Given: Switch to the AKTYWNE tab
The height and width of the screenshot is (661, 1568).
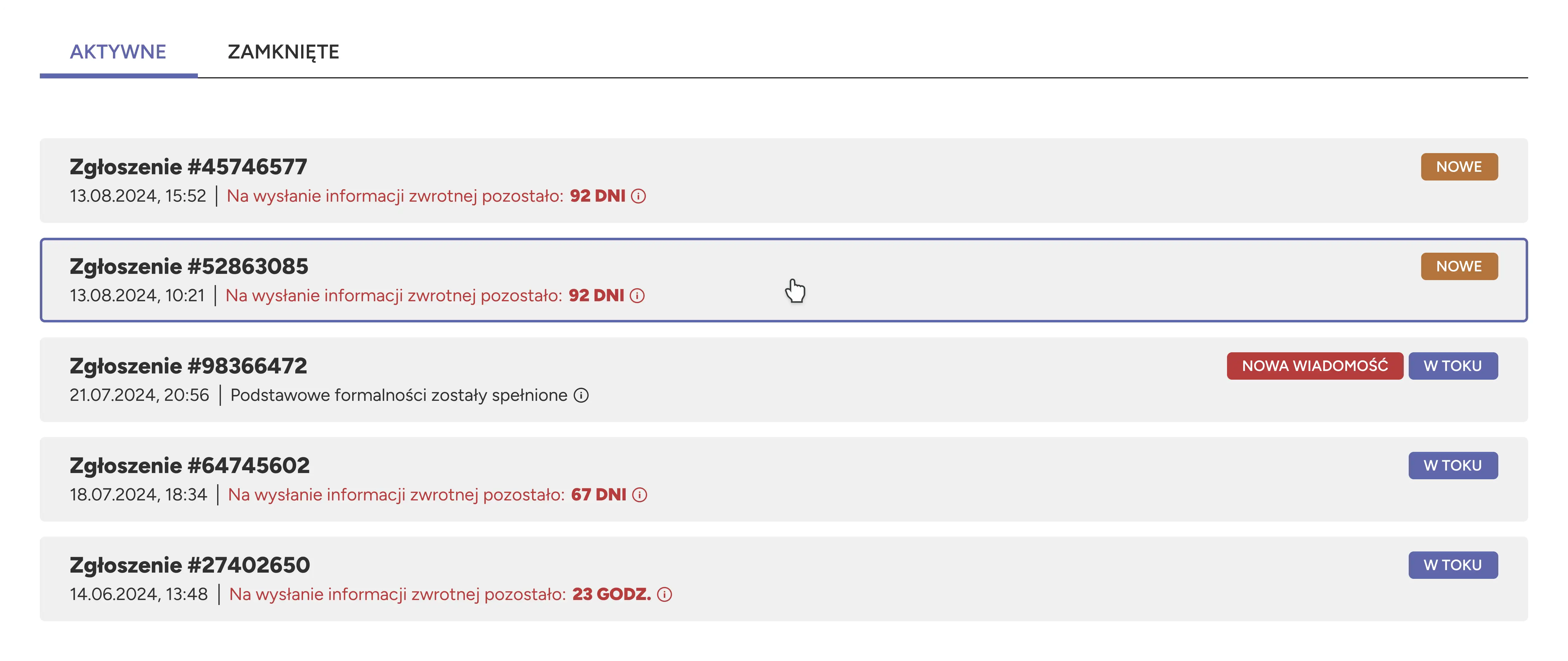Looking at the screenshot, I should (118, 52).
